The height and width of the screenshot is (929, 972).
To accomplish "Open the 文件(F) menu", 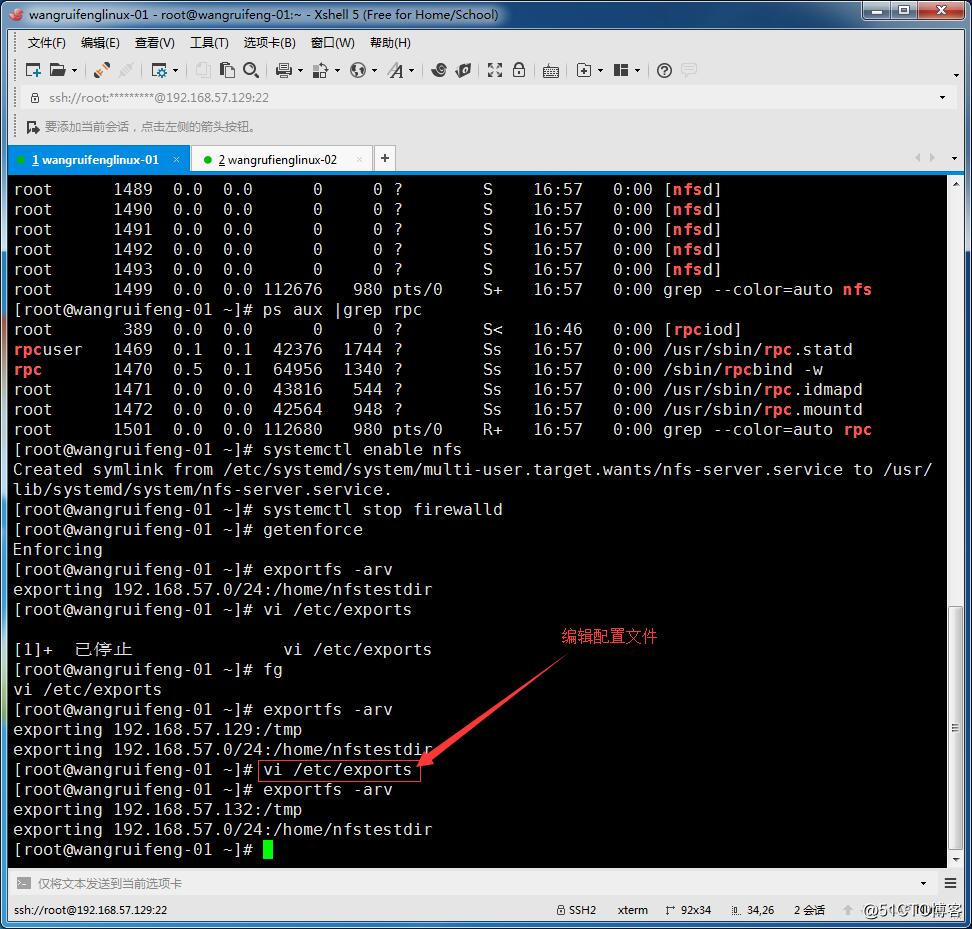I will (x=46, y=42).
